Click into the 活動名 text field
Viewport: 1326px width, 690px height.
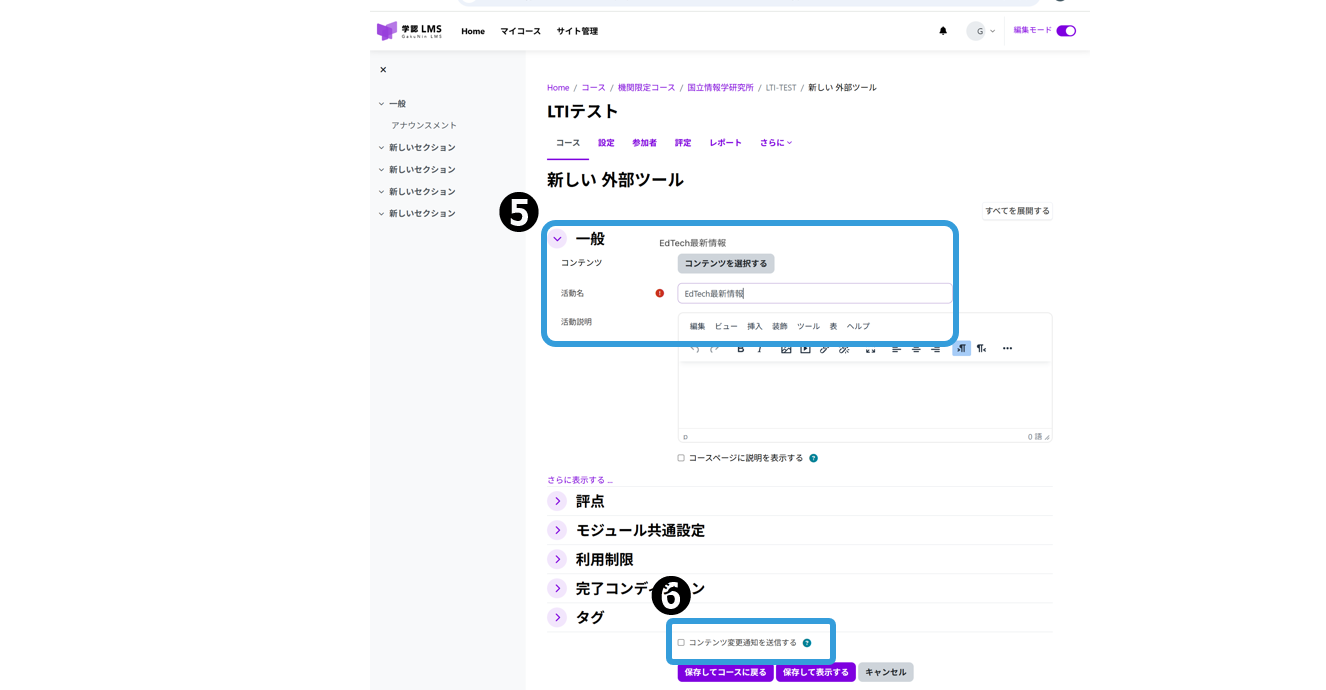click(814, 293)
